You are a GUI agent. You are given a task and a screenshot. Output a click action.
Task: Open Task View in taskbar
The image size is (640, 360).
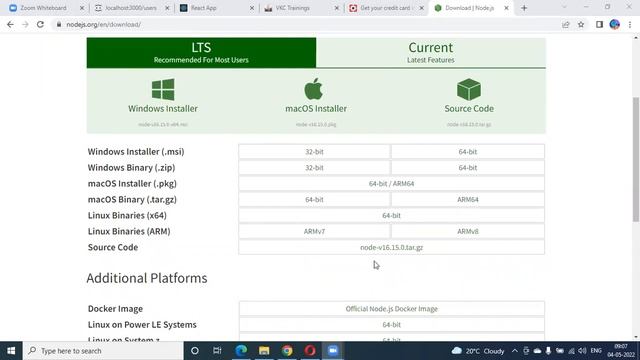click(217, 351)
